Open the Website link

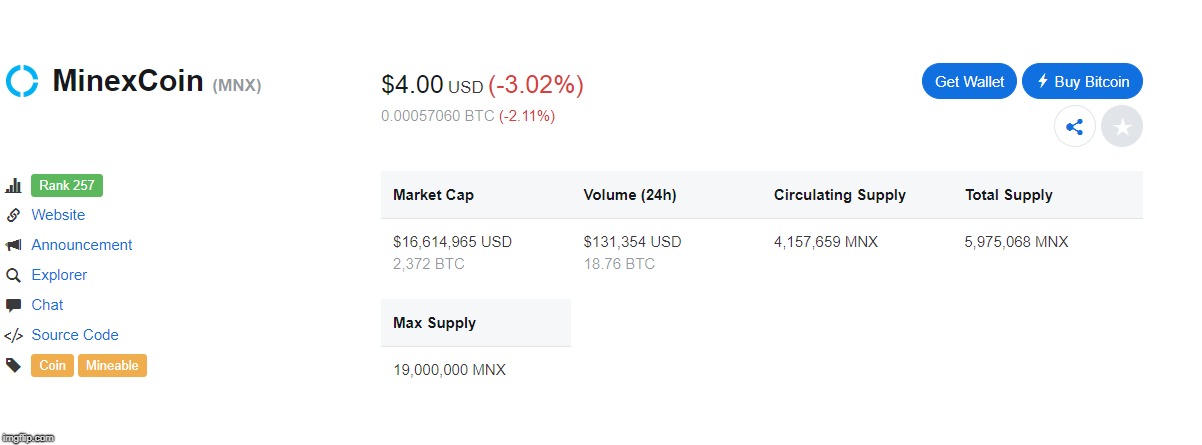[x=58, y=215]
